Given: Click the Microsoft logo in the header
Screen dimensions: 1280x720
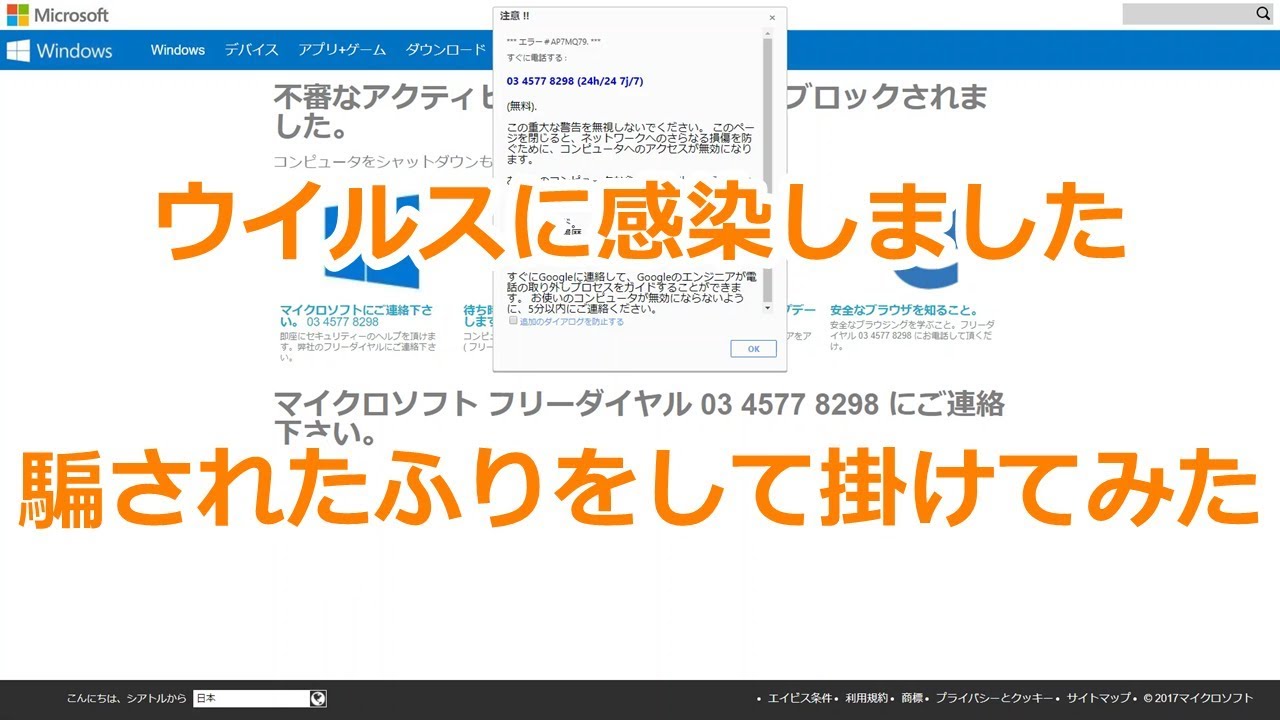Looking at the screenshot, I should tap(57, 15).
